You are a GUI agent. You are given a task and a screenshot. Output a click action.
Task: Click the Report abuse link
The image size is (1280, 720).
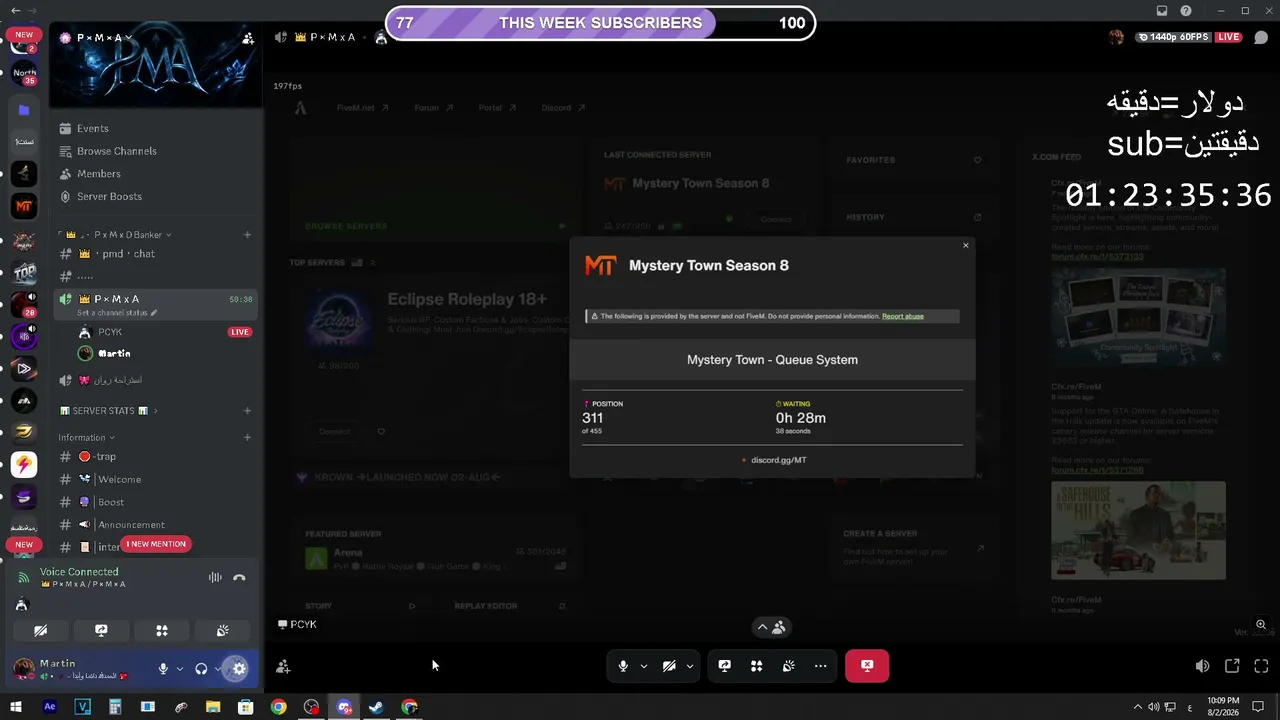[902, 316]
